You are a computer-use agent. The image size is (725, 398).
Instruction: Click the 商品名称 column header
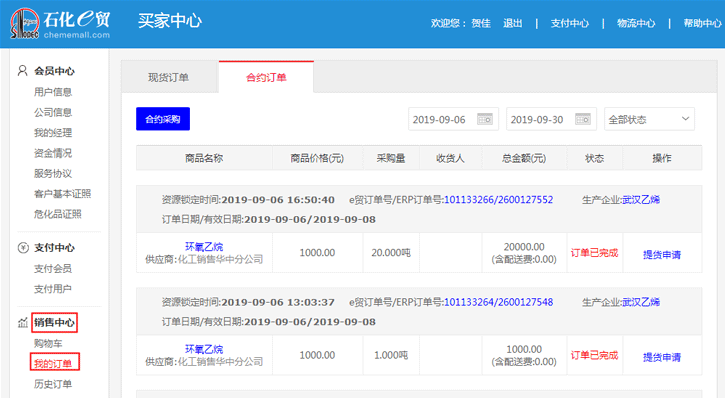204,158
